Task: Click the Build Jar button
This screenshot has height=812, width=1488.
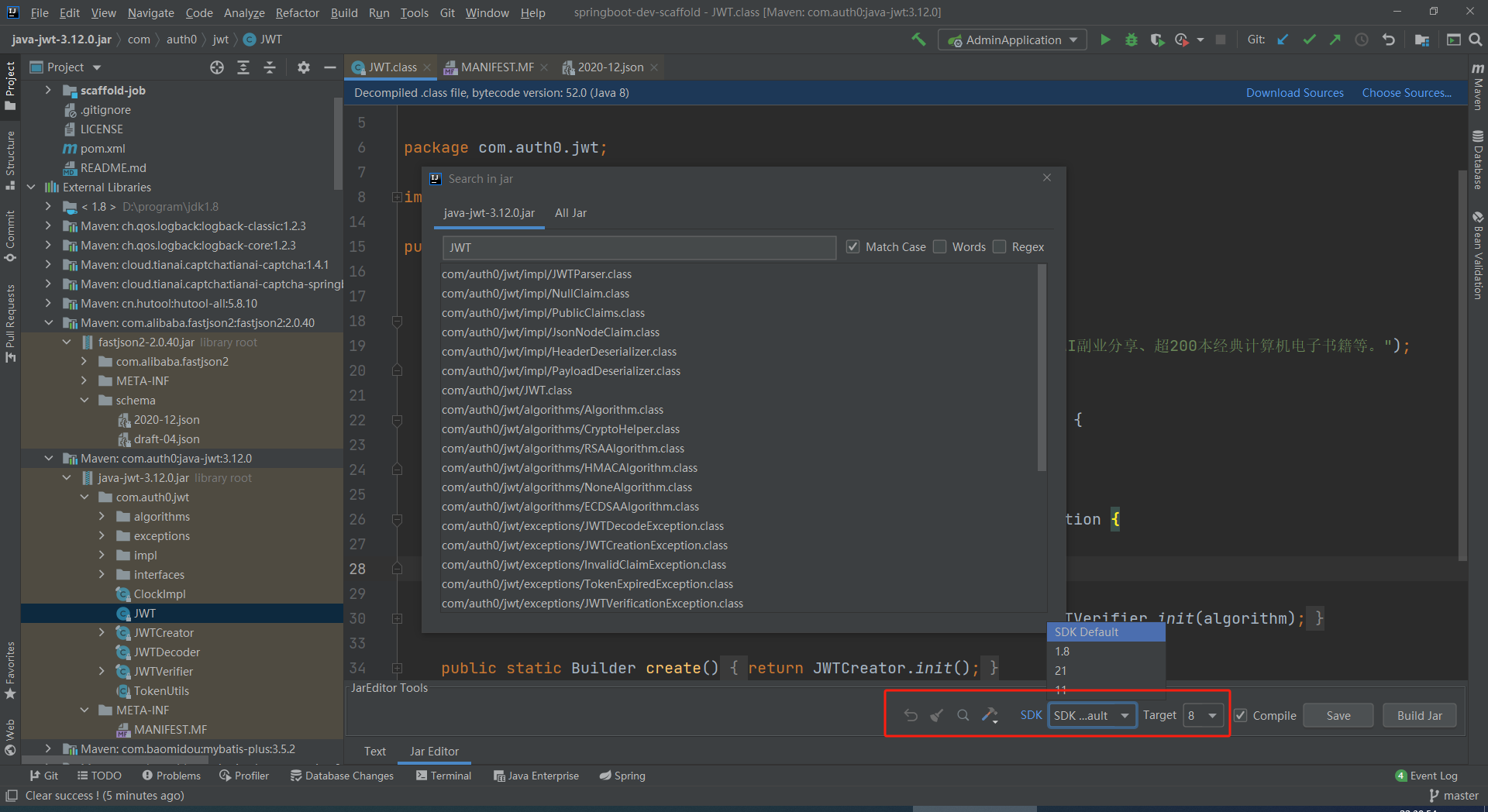Action: coord(1419,715)
